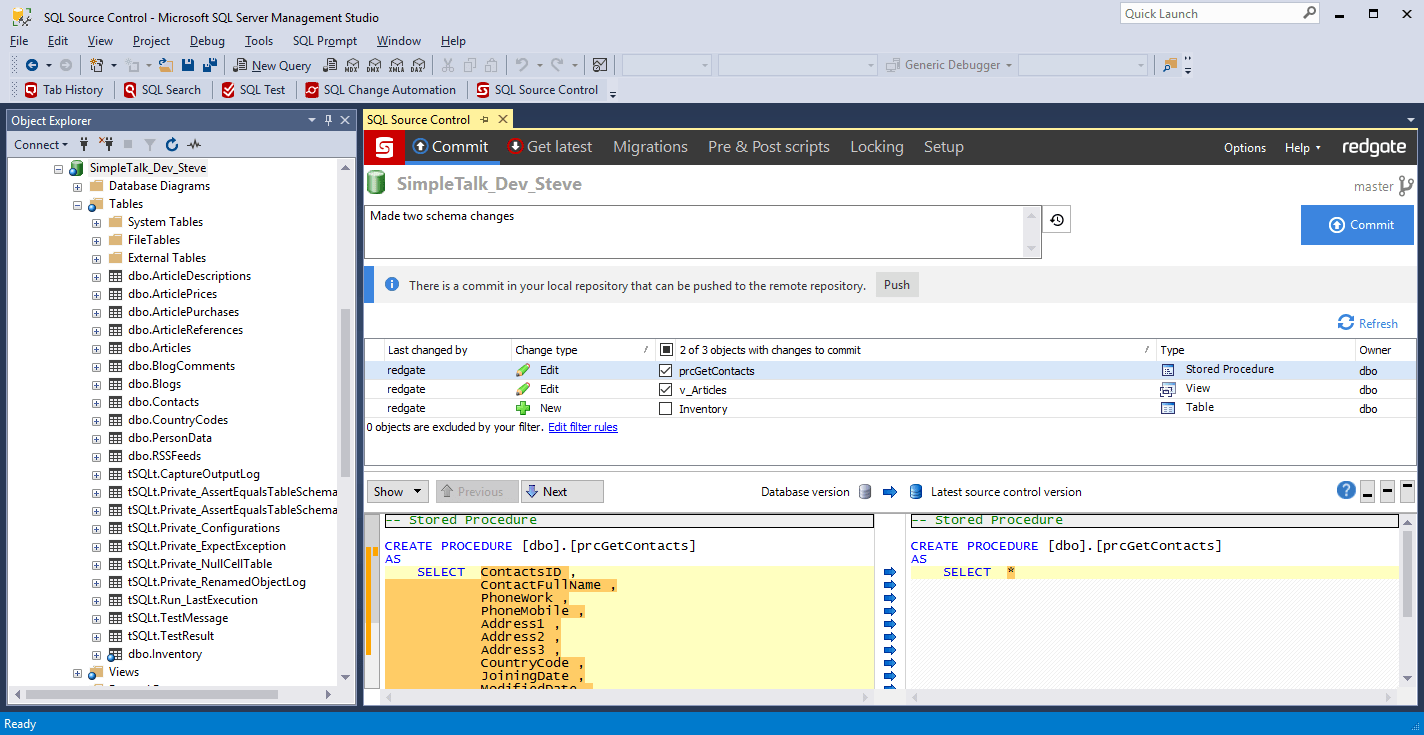Uncheck the v_Articles view checkbox

pyautogui.click(x=664, y=389)
